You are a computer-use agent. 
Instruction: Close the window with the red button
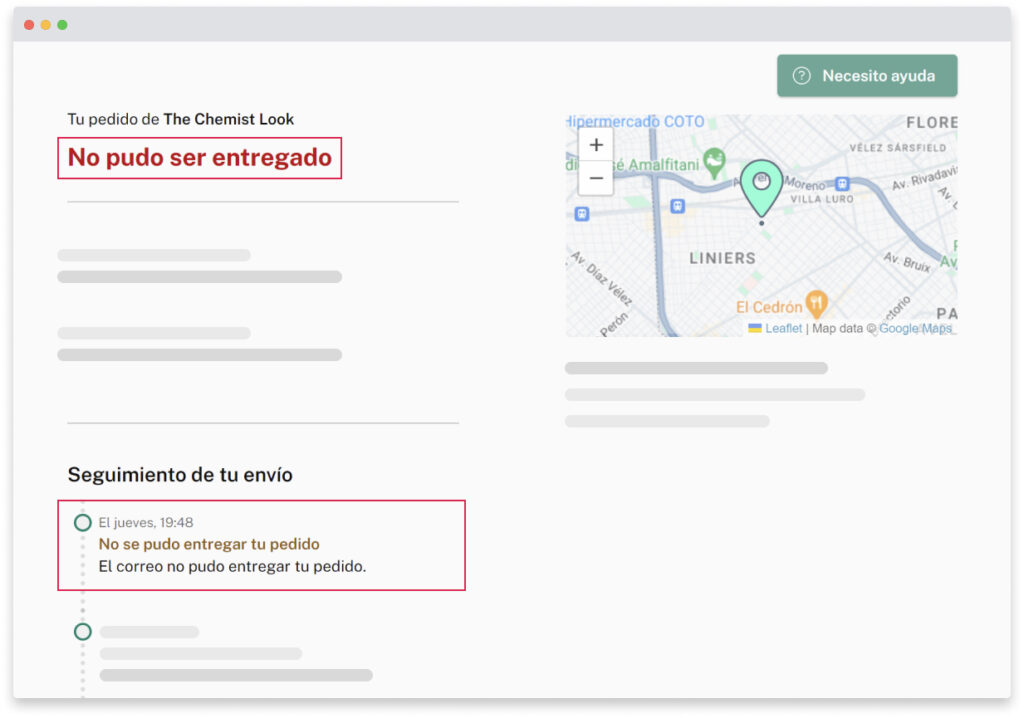coord(29,24)
